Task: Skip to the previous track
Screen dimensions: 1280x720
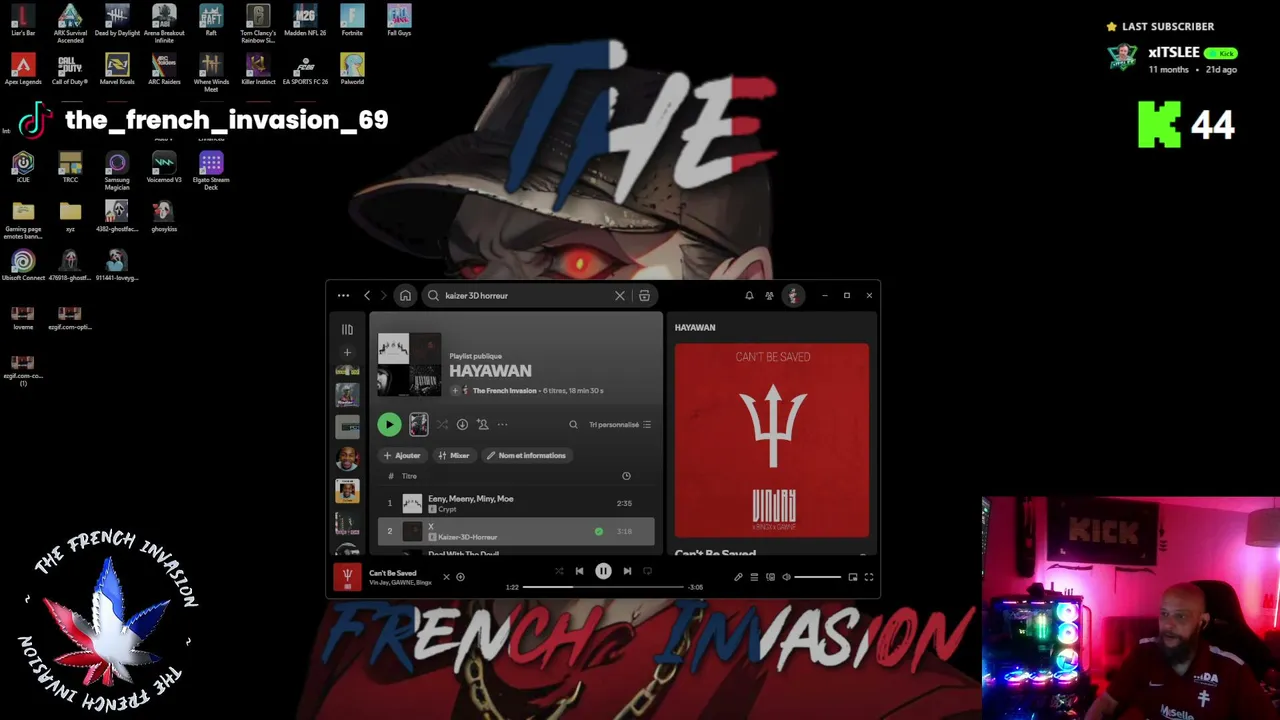Action: (579, 571)
